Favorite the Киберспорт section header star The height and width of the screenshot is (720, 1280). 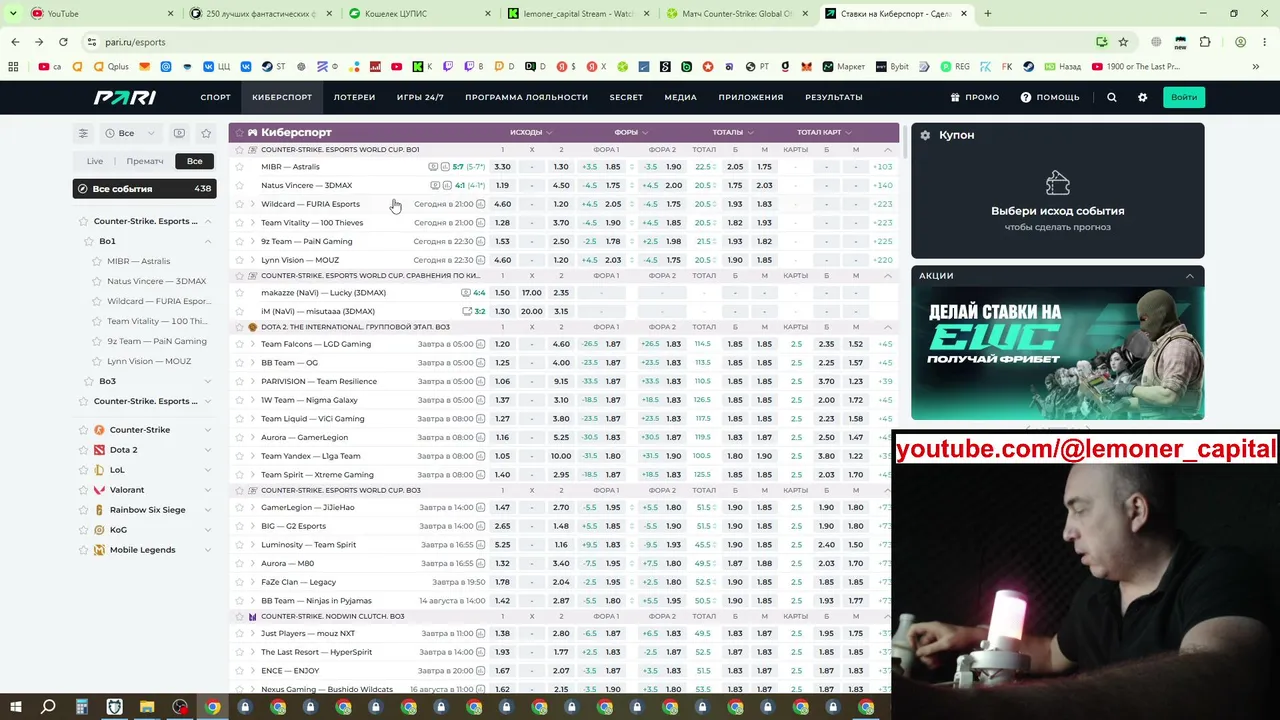coord(239,132)
